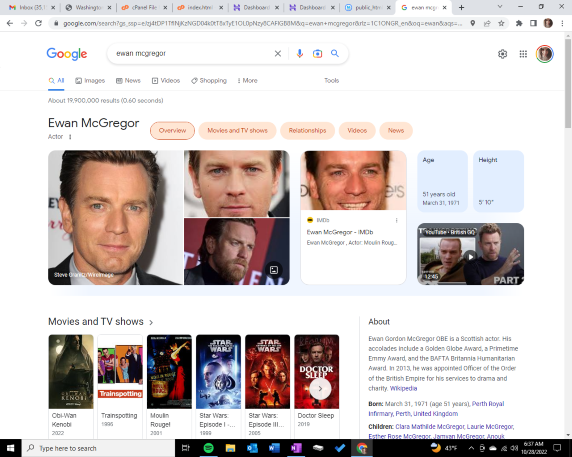Open the Google account profile picture
Image resolution: width=572 pixels, height=457 pixels.
[x=545, y=54]
